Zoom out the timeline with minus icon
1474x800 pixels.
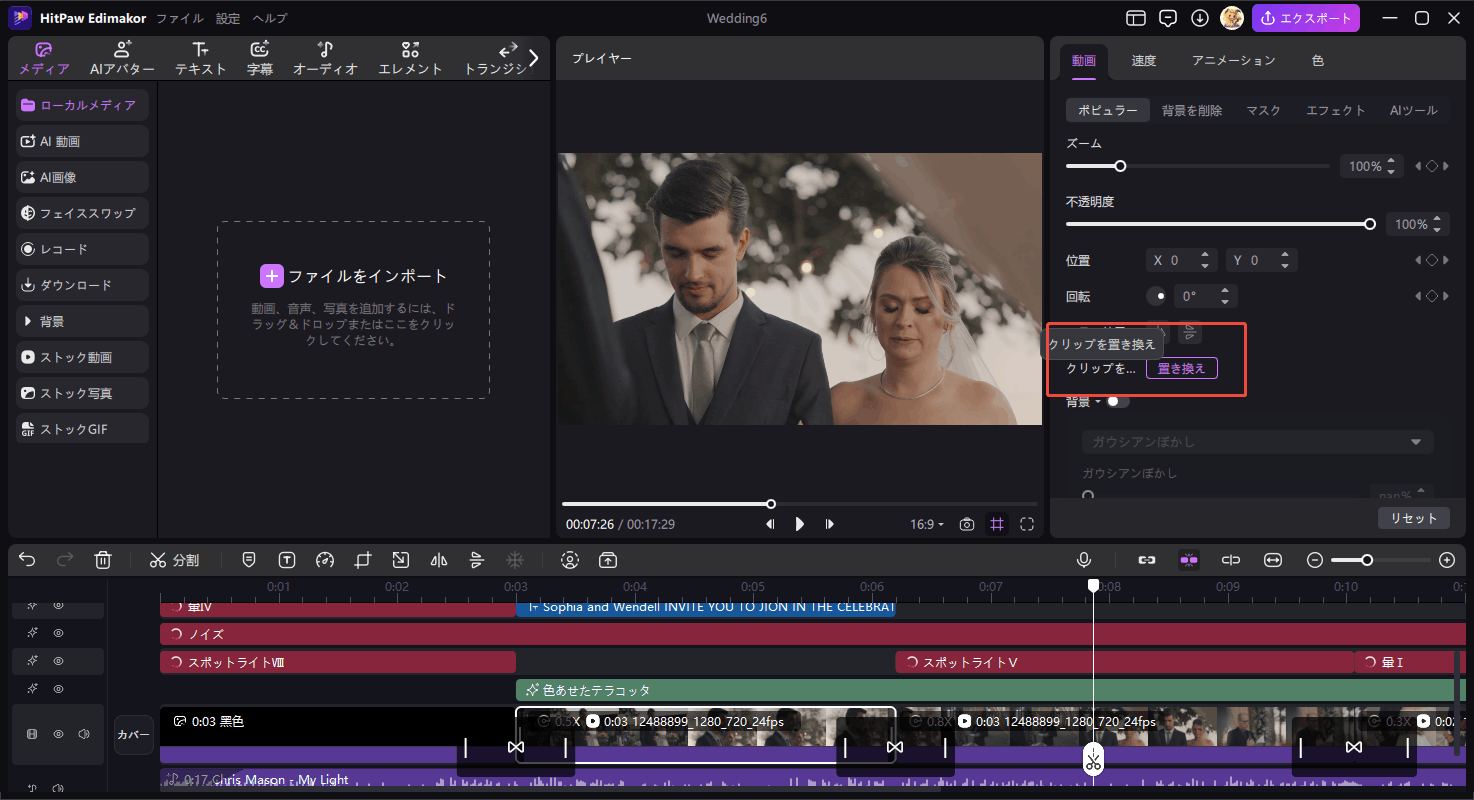tap(1315, 560)
